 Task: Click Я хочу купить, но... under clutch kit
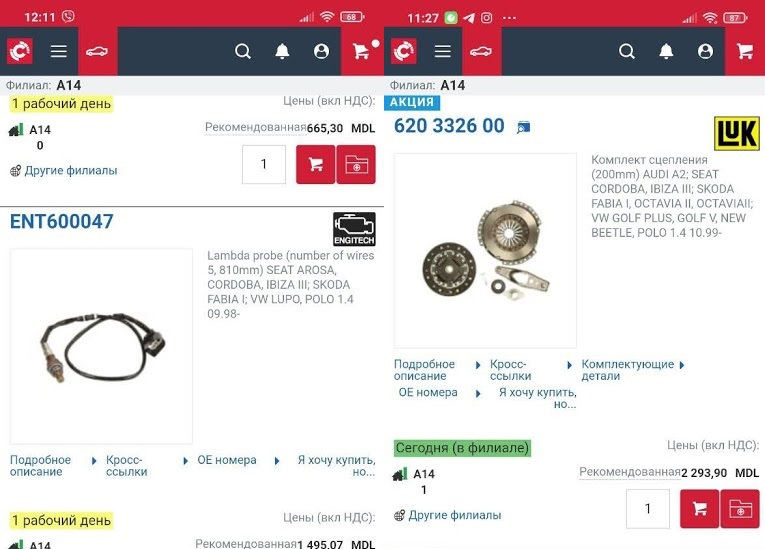click(538, 398)
